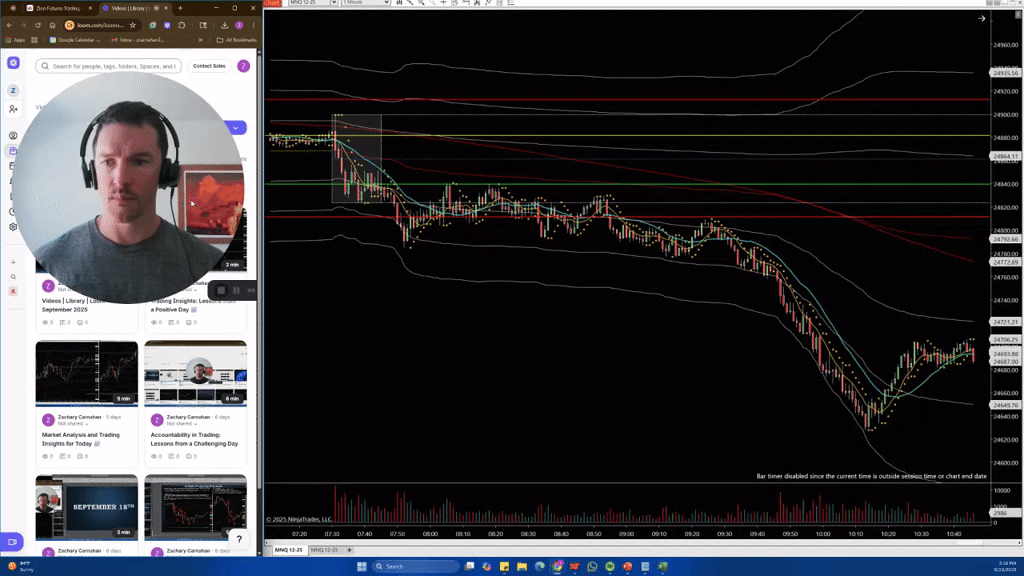Stop the Loom recording from bubble controls

(221, 291)
